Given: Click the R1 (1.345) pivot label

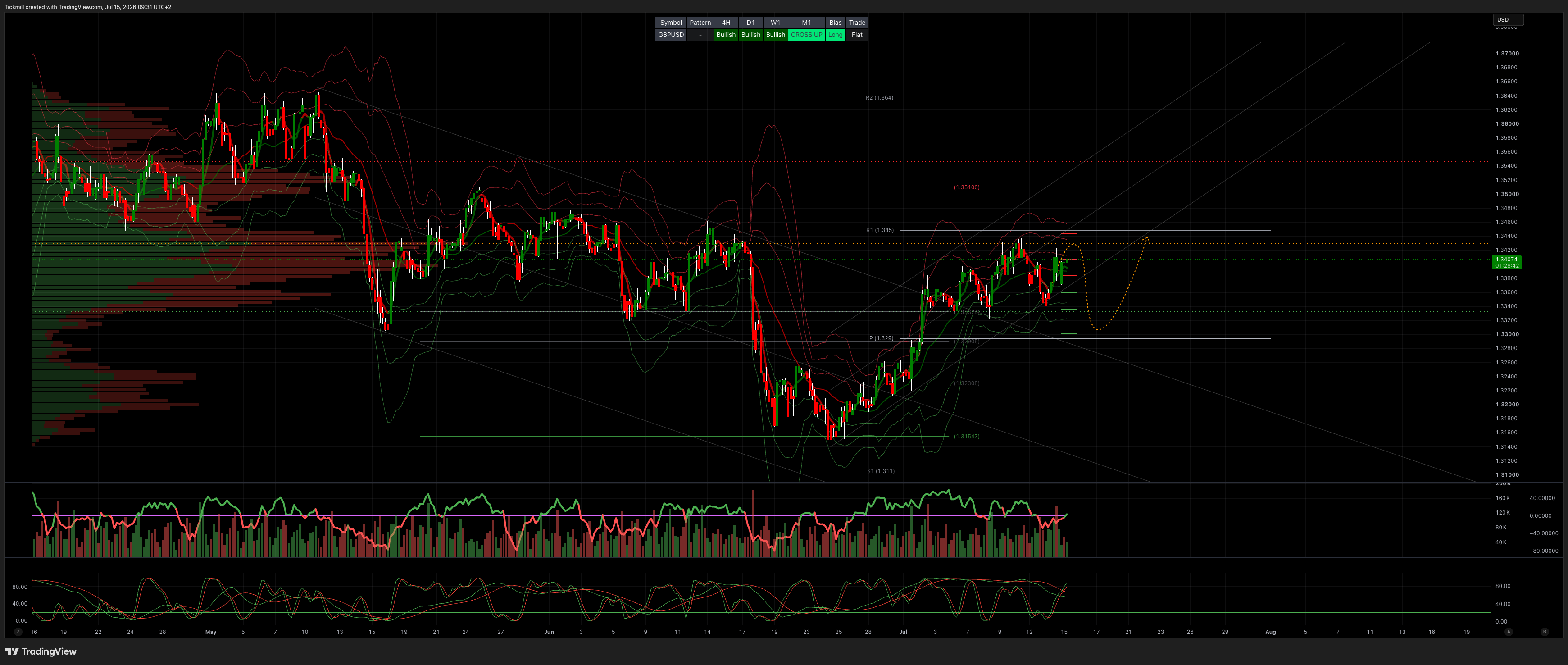Looking at the screenshot, I should coord(880,230).
